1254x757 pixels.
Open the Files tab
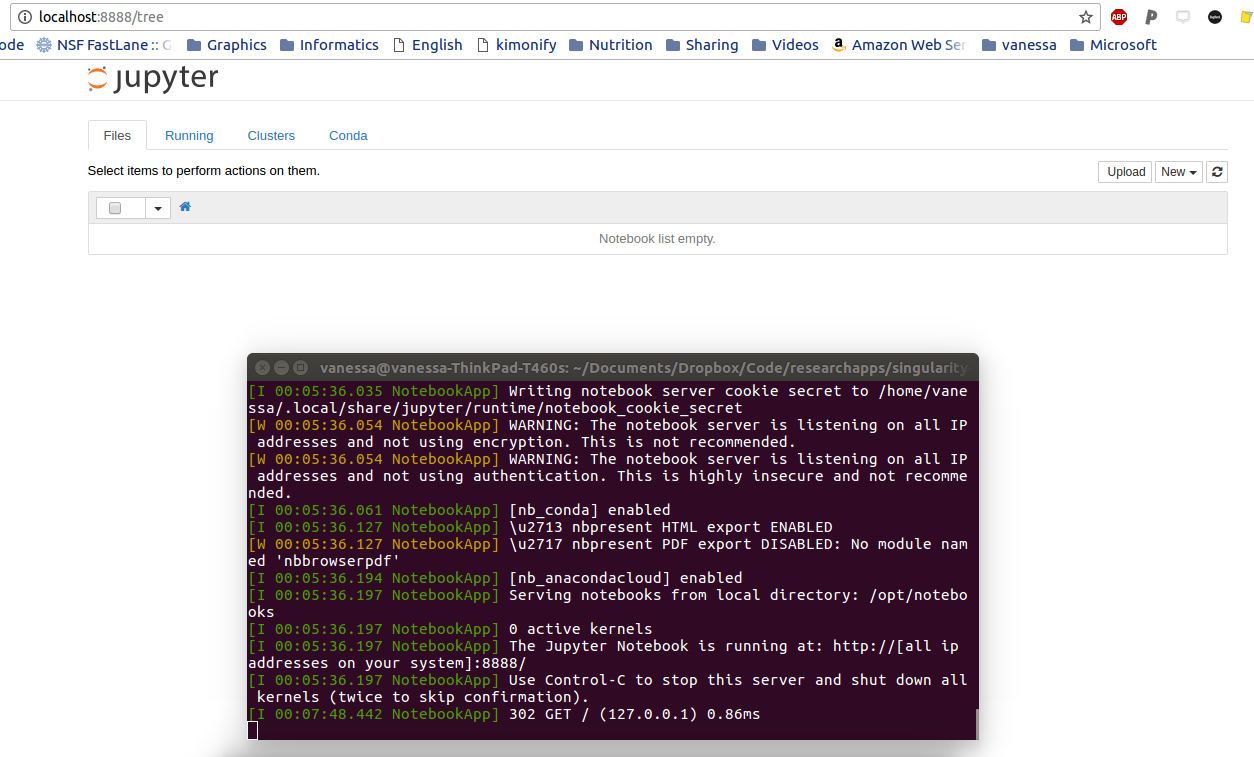pyautogui.click(x=117, y=135)
